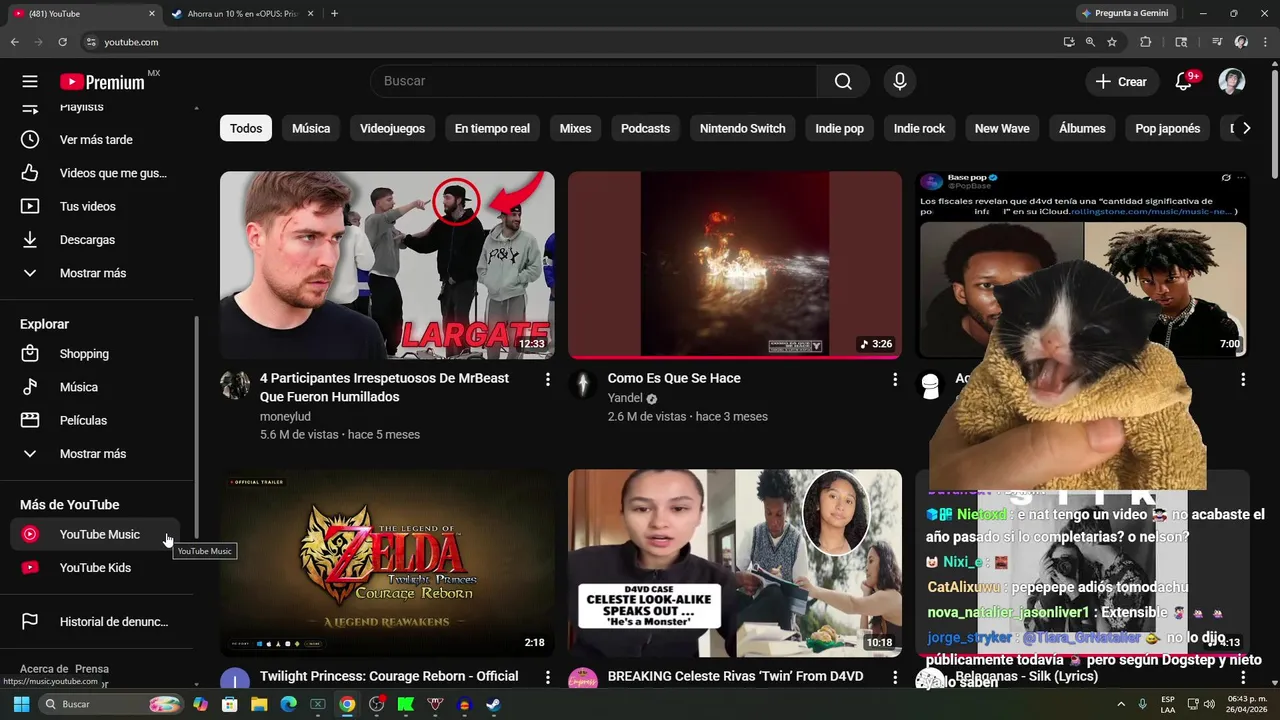Open the zoom magnifier in address bar
The image size is (1280, 720).
pos(1090,42)
